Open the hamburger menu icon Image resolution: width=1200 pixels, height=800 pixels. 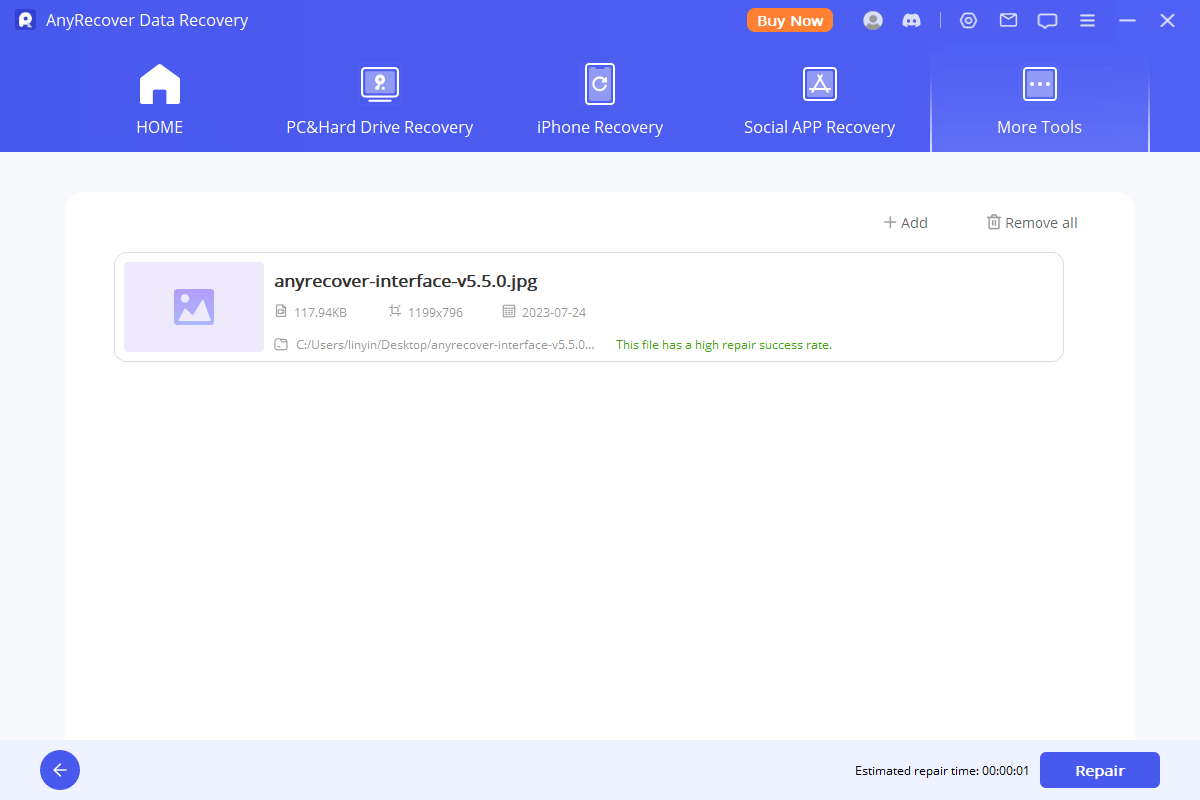coord(1087,20)
